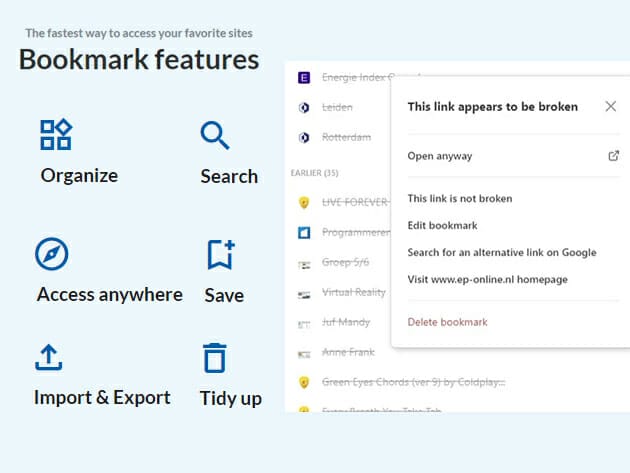Open the Rotterdam bookmark entry
Screen dimensions: 630x473
point(345,137)
